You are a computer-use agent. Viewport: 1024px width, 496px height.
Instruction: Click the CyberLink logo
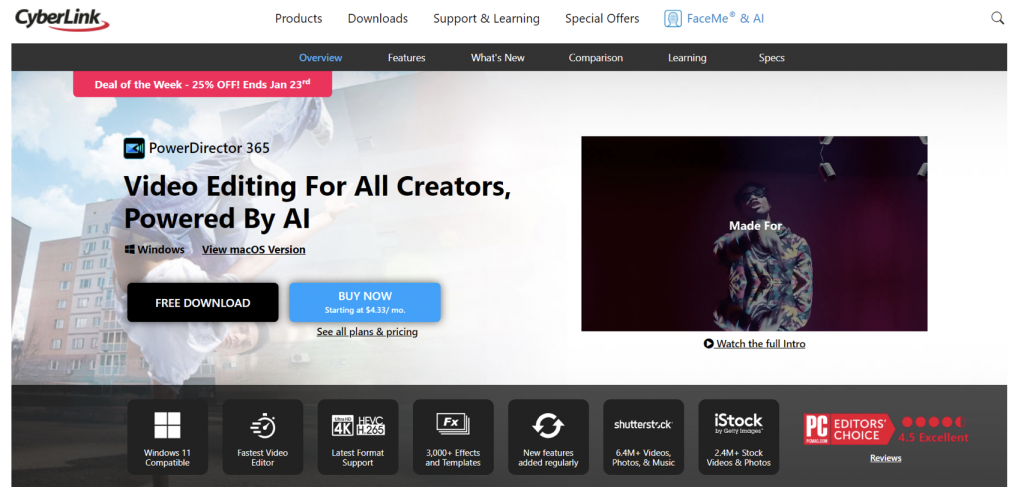click(62, 19)
